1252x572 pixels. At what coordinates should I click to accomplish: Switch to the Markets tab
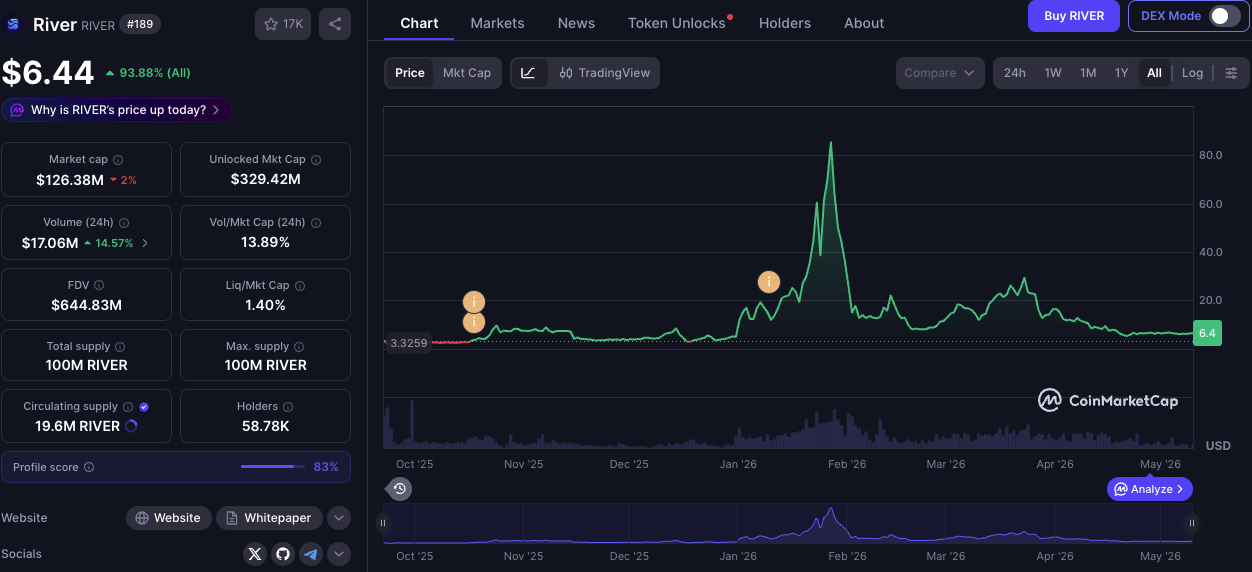[x=497, y=23]
